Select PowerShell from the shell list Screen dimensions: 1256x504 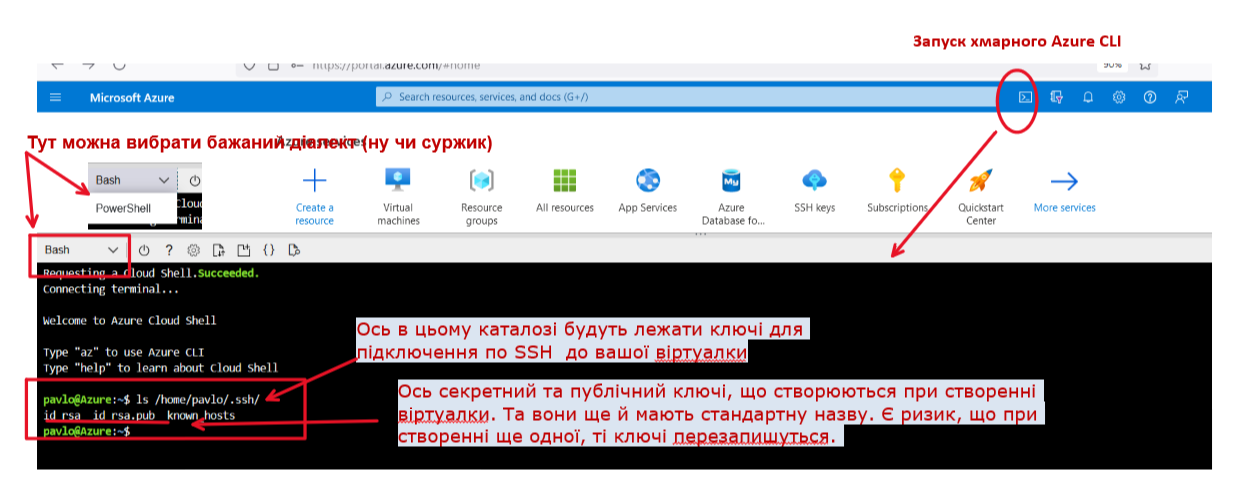click(123, 209)
